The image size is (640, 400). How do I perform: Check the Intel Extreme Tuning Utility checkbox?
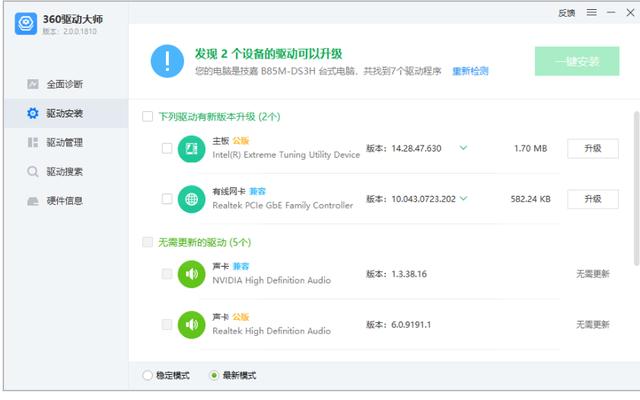[x=167, y=148]
